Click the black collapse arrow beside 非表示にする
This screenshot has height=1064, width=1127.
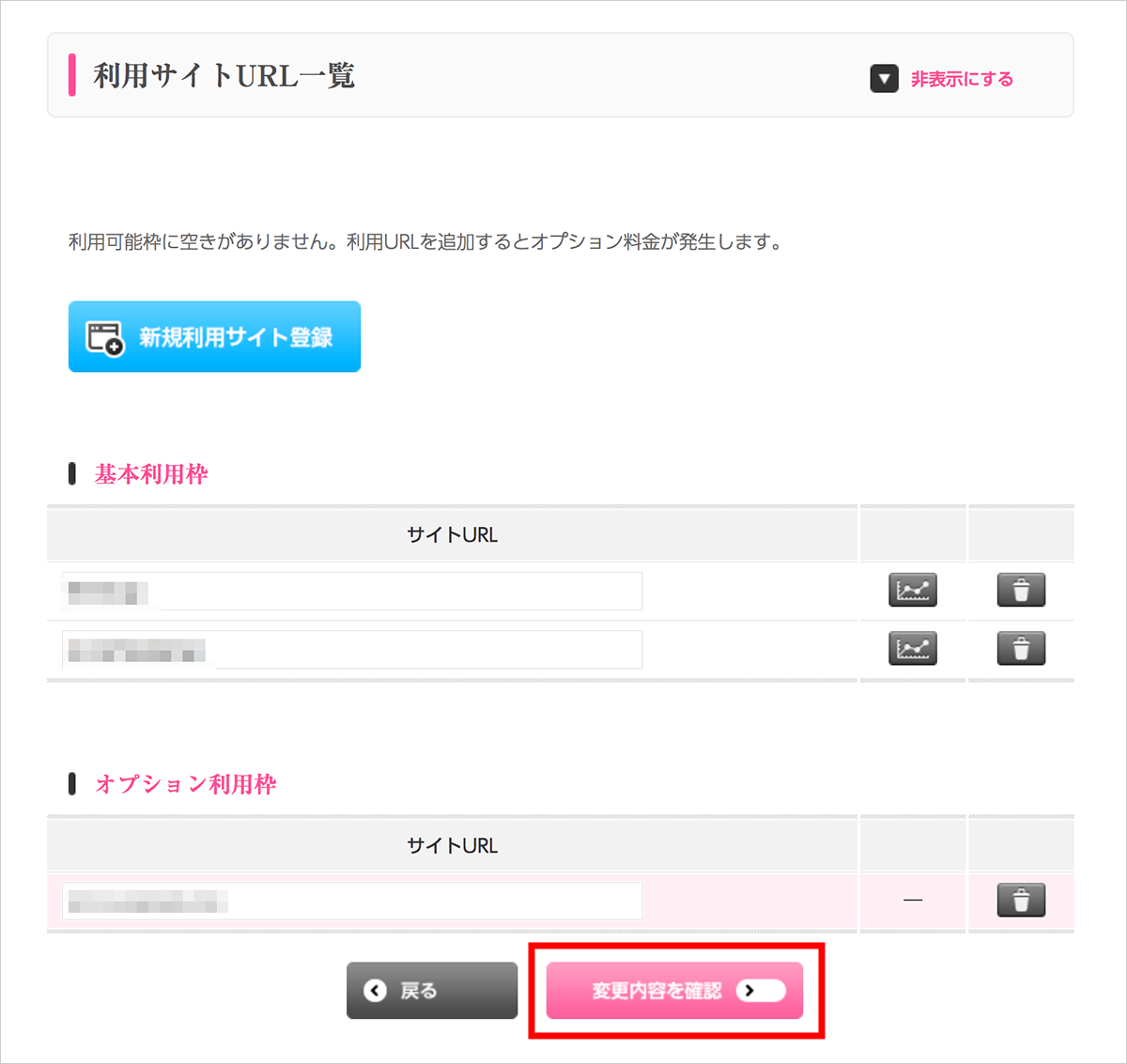[884, 79]
